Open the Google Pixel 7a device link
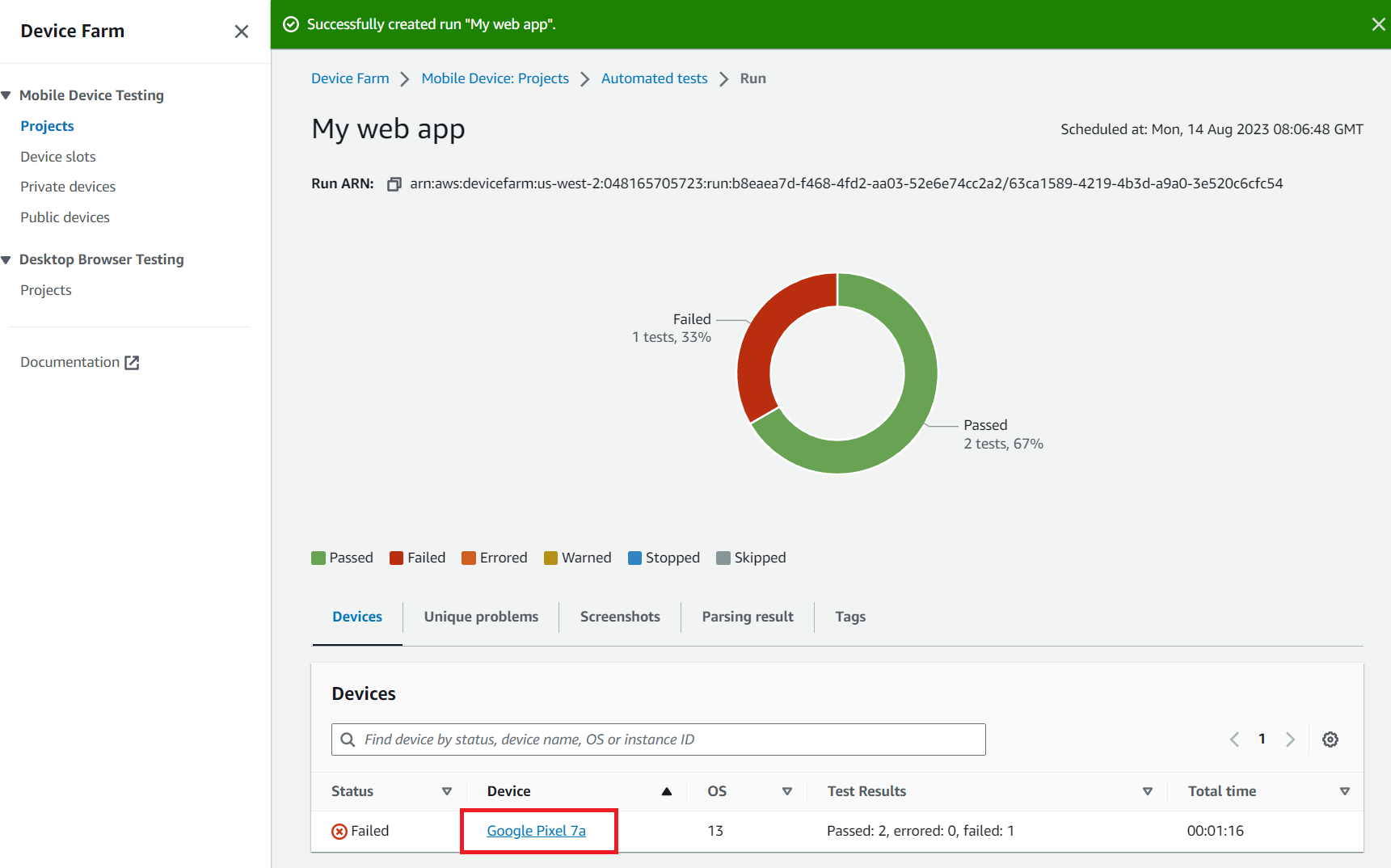 (536, 831)
